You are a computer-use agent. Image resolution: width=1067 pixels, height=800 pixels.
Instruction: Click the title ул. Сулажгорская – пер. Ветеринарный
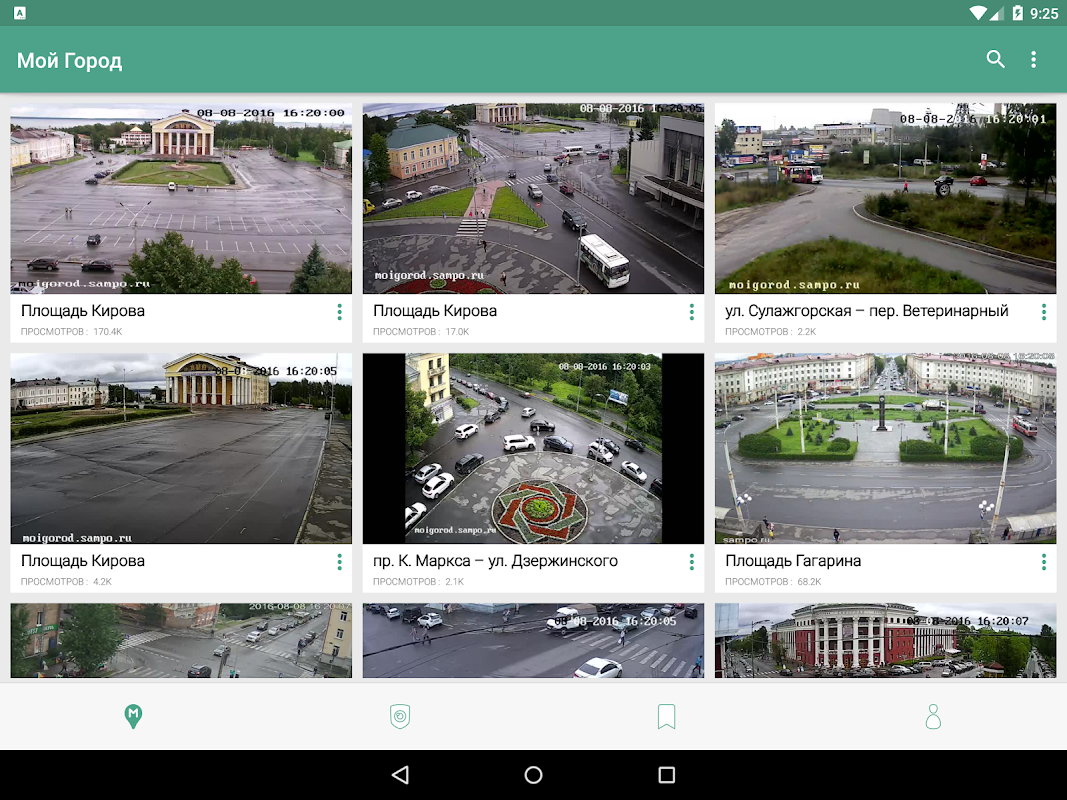click(x=867, y=311)
